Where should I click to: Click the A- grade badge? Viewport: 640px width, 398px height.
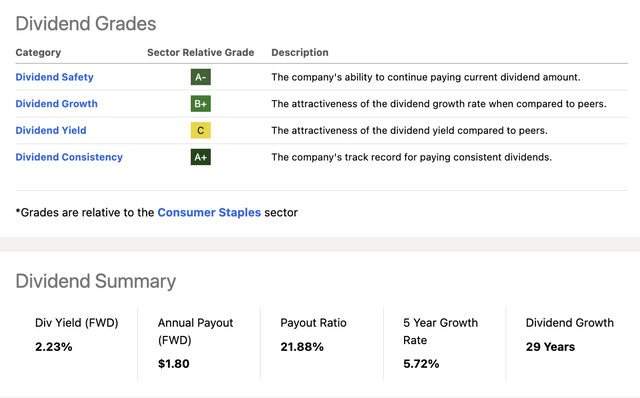pyautogui.click(x=200, y=77)
